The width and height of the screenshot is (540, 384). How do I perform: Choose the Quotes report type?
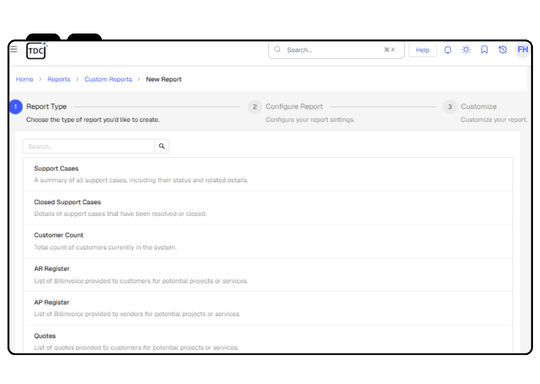click(268, 339)
